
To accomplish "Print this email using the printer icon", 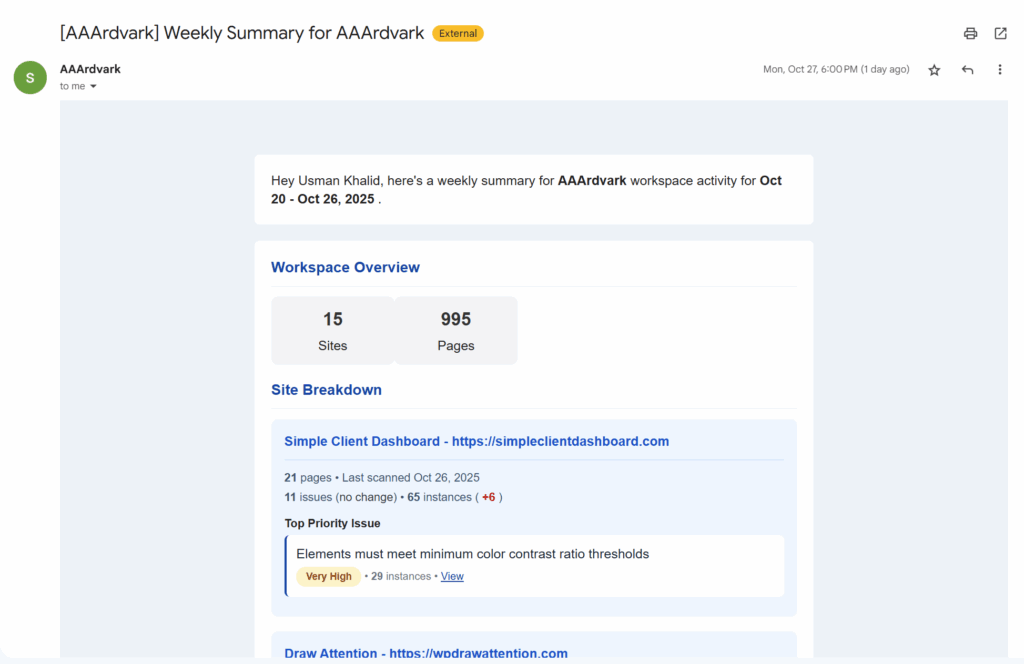I will pos(970,33).
